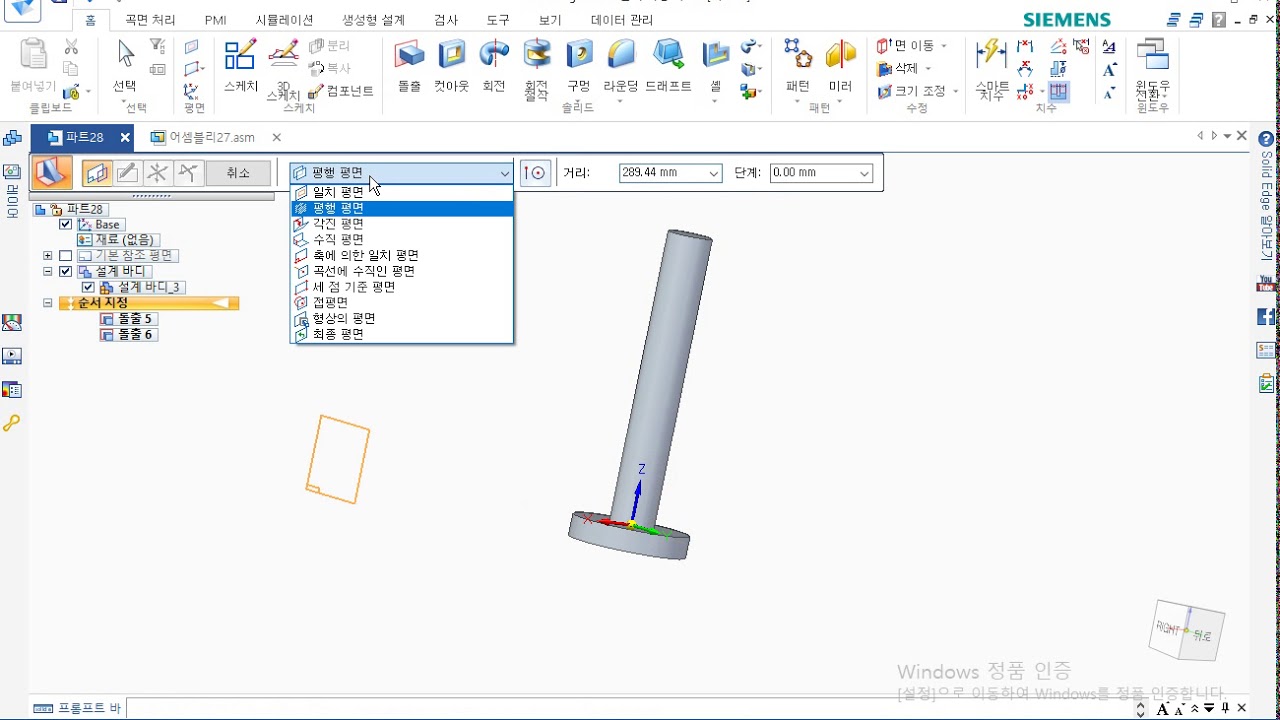Image resolution: width=1280 pixels, height=720 pixels.
Task: Open the 거리 distance dropdown
Action: tap(714, 173)
